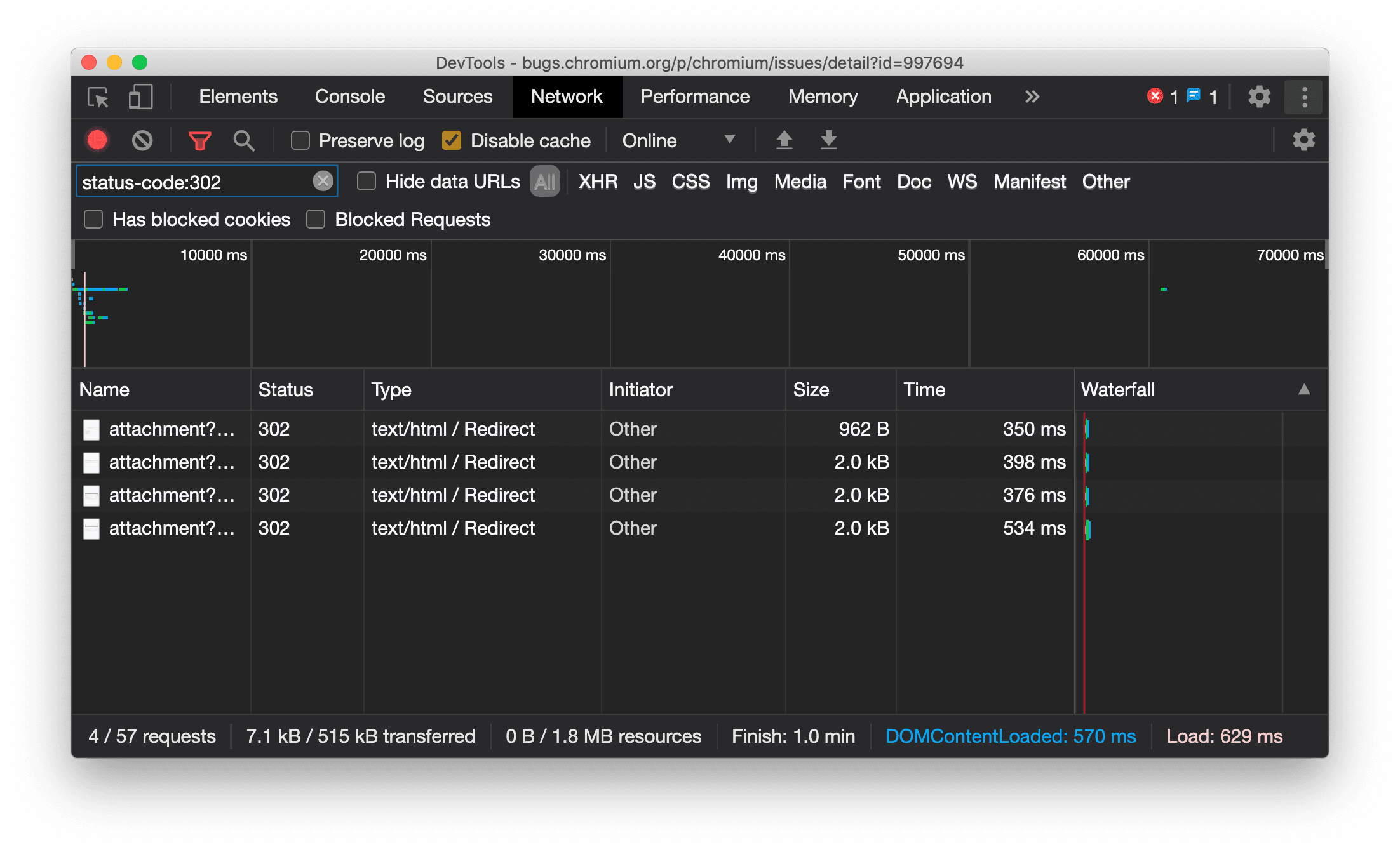This screenshot has height=852, width=1400.
Task: Click the record (red circle) button
Action: click(x=98, y=140)
